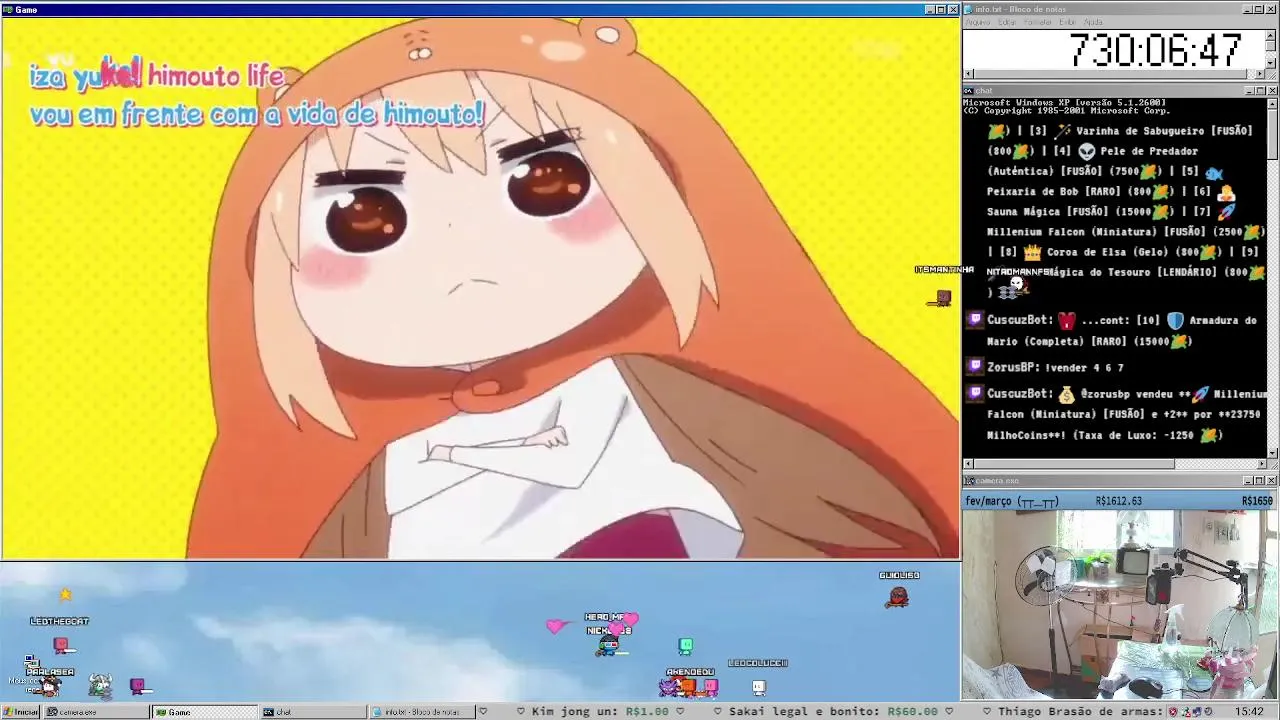The width and height of the screenshot is (1280, 720).
Task: Click the 'fev/março' label in camera window
Action: tap(989, 501)
